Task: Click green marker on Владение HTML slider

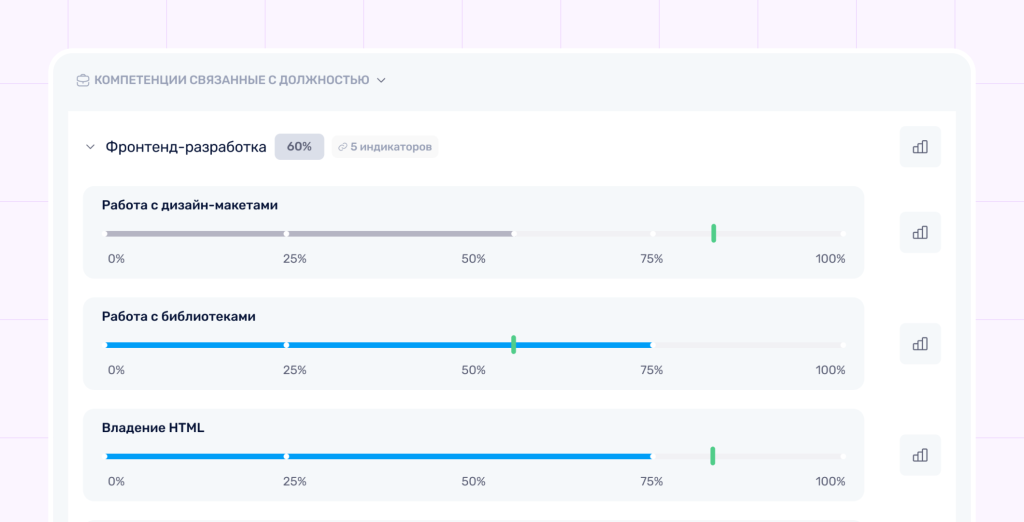Action: coord(712,456)
